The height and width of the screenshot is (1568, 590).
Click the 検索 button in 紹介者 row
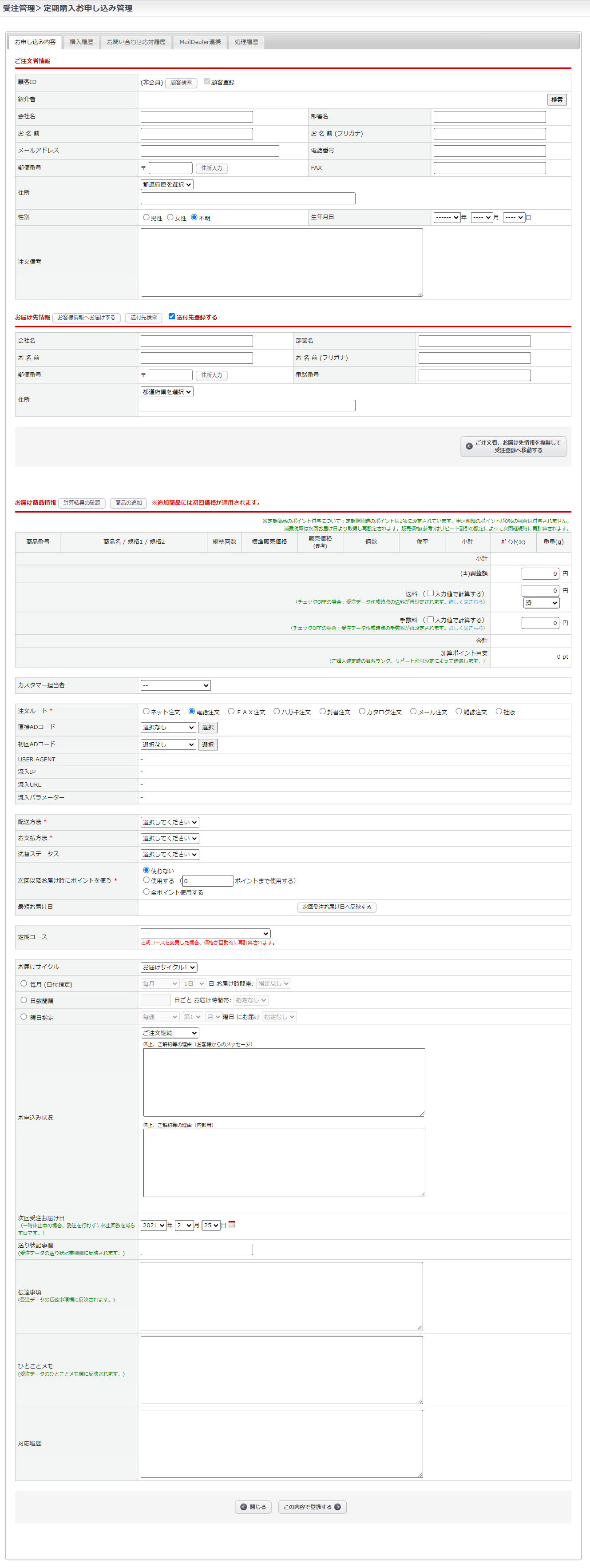tap(557, 99)
